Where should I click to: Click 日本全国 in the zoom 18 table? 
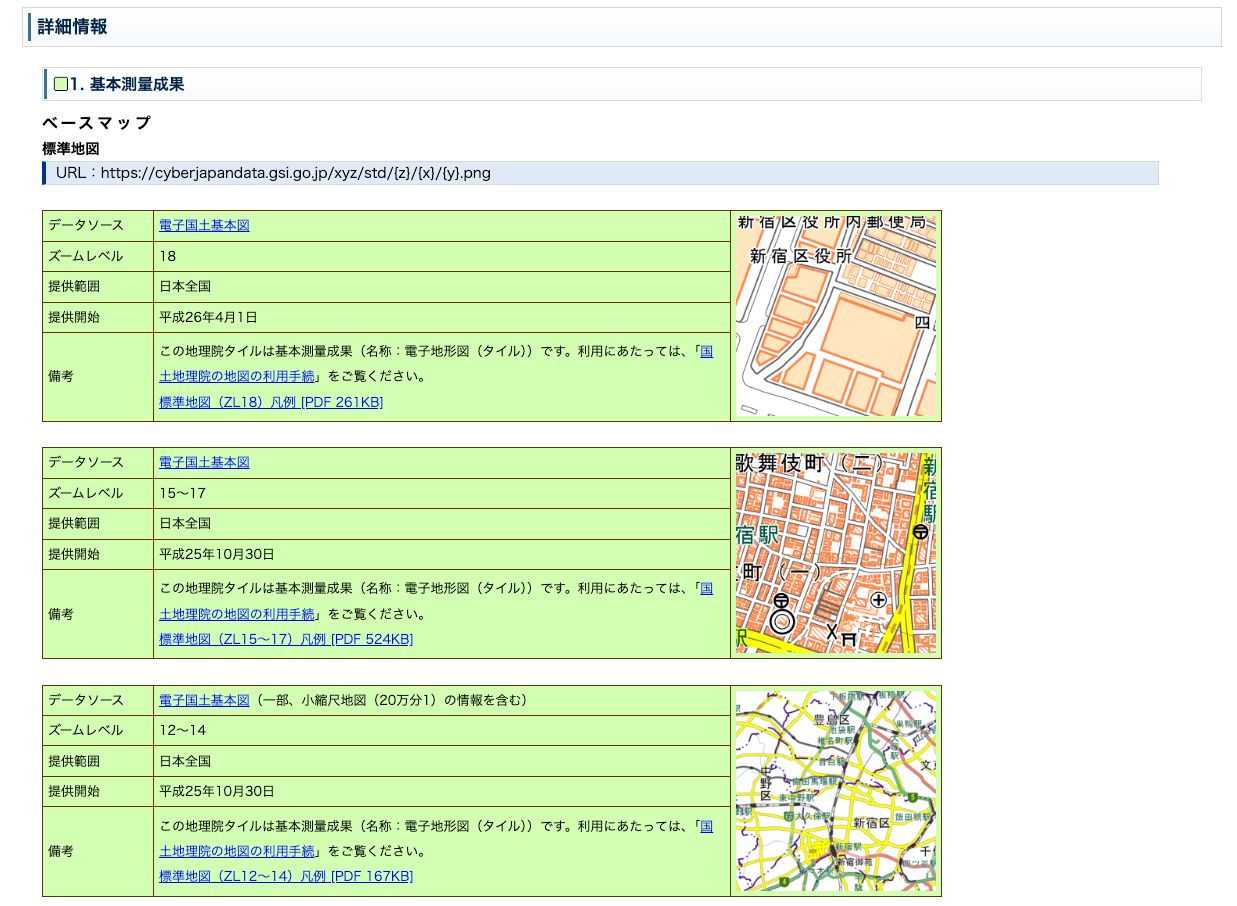[185, 286]
